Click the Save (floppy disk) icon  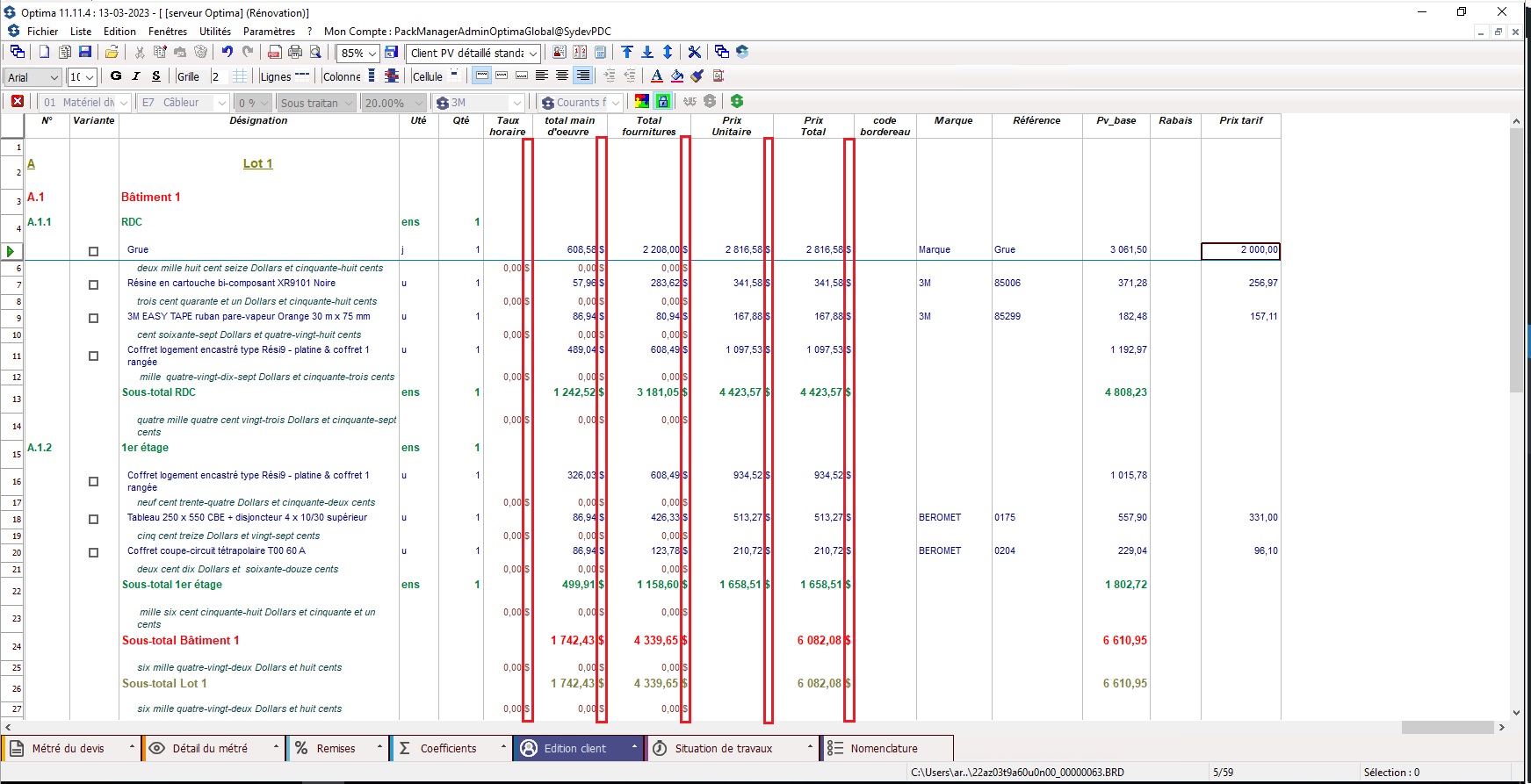click(x=85, y=53)
